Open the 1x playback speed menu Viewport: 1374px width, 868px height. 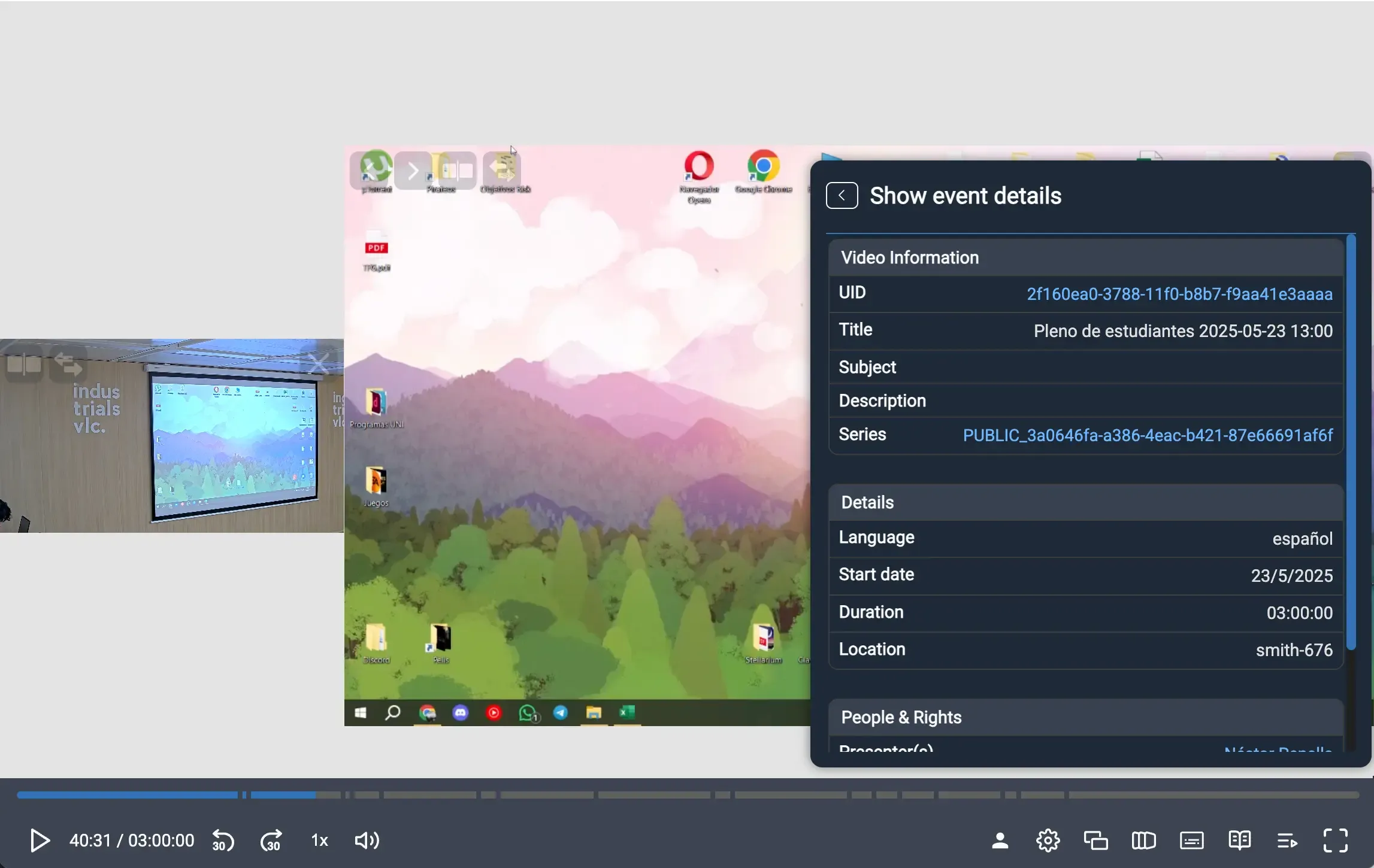pyautogui.click(x=319, y=840)
